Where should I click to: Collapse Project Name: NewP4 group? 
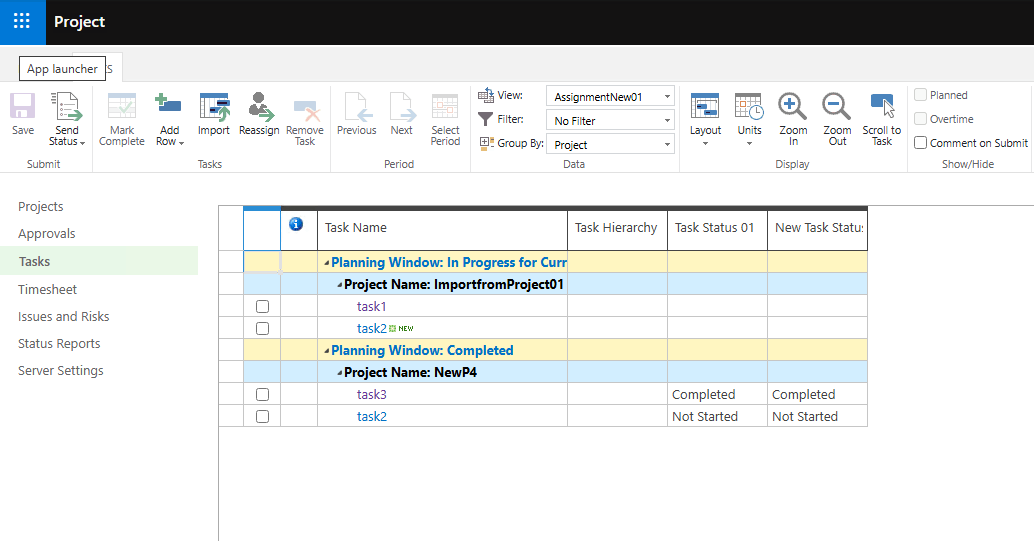pyautogui.click(x=340, y=373)
